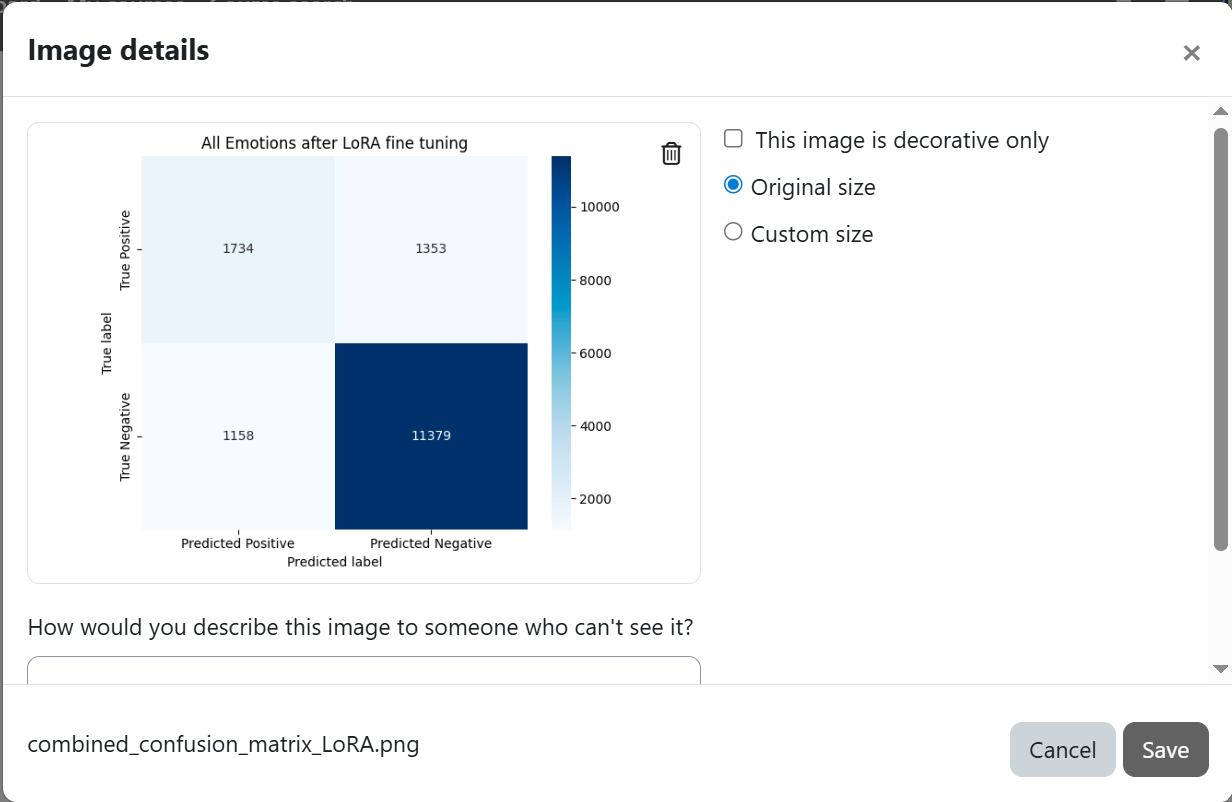
Task: Delete the image with the trash icon
Action: [671, 153]
